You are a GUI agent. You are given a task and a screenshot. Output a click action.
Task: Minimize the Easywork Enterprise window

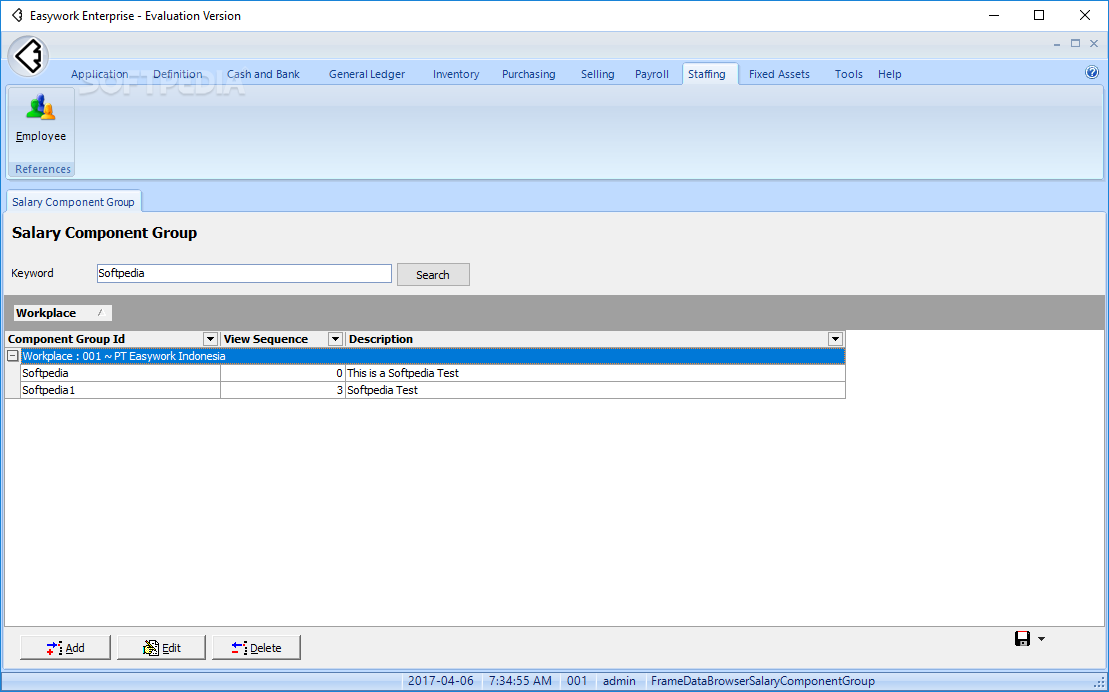[994, 16]
